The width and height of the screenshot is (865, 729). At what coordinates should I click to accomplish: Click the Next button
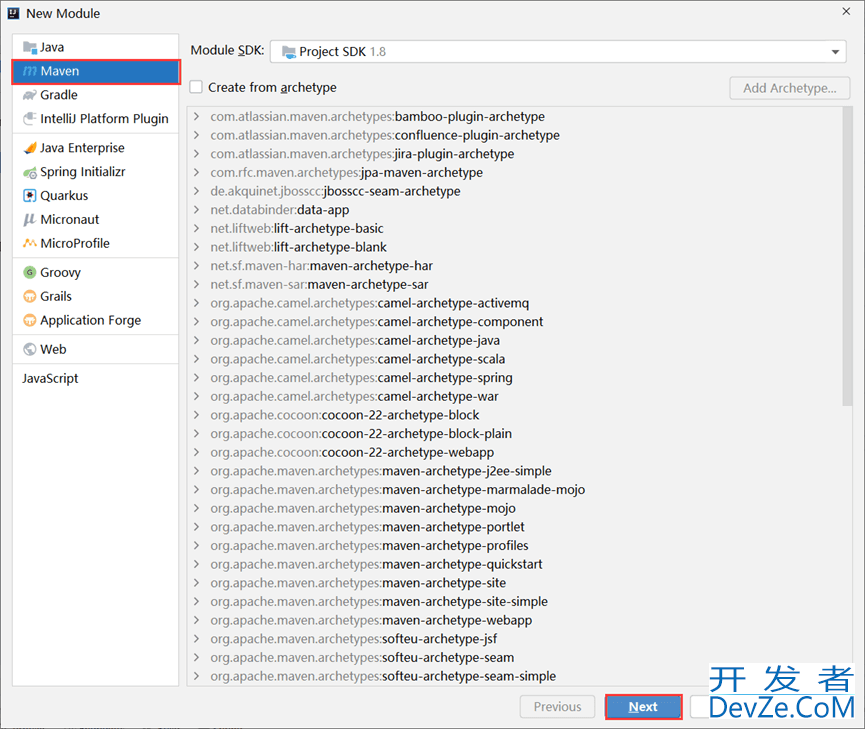pyautogui.click(x=643, y=707)
